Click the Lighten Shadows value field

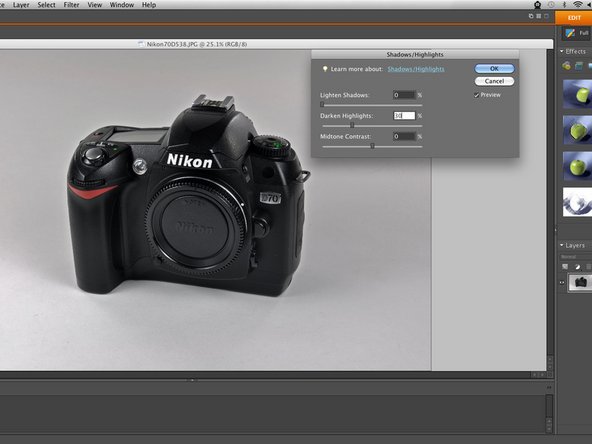click(404, 95)
